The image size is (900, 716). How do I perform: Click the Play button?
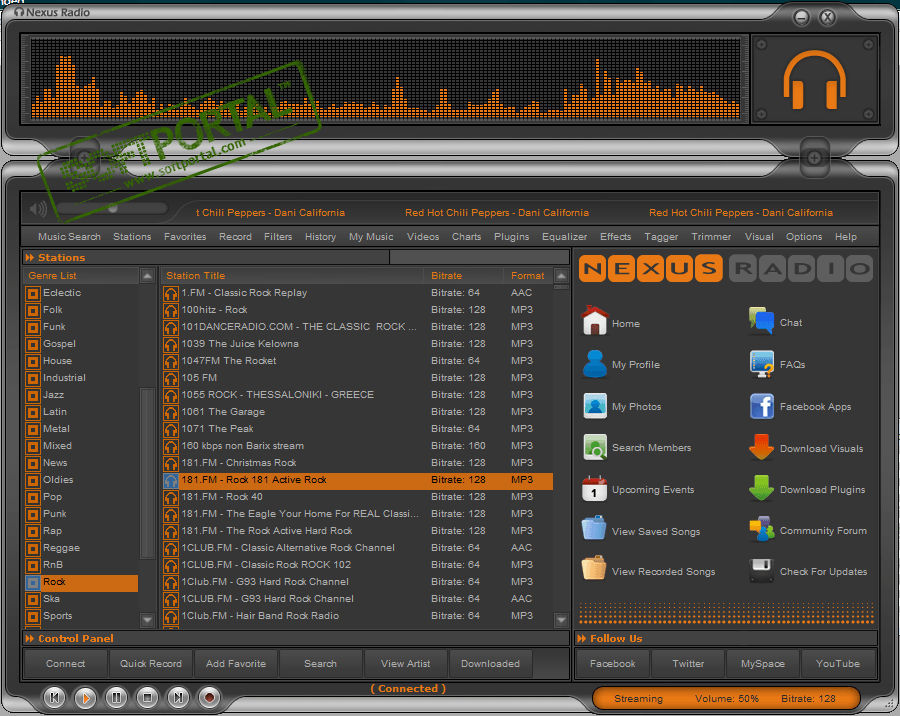pos(86,698)
